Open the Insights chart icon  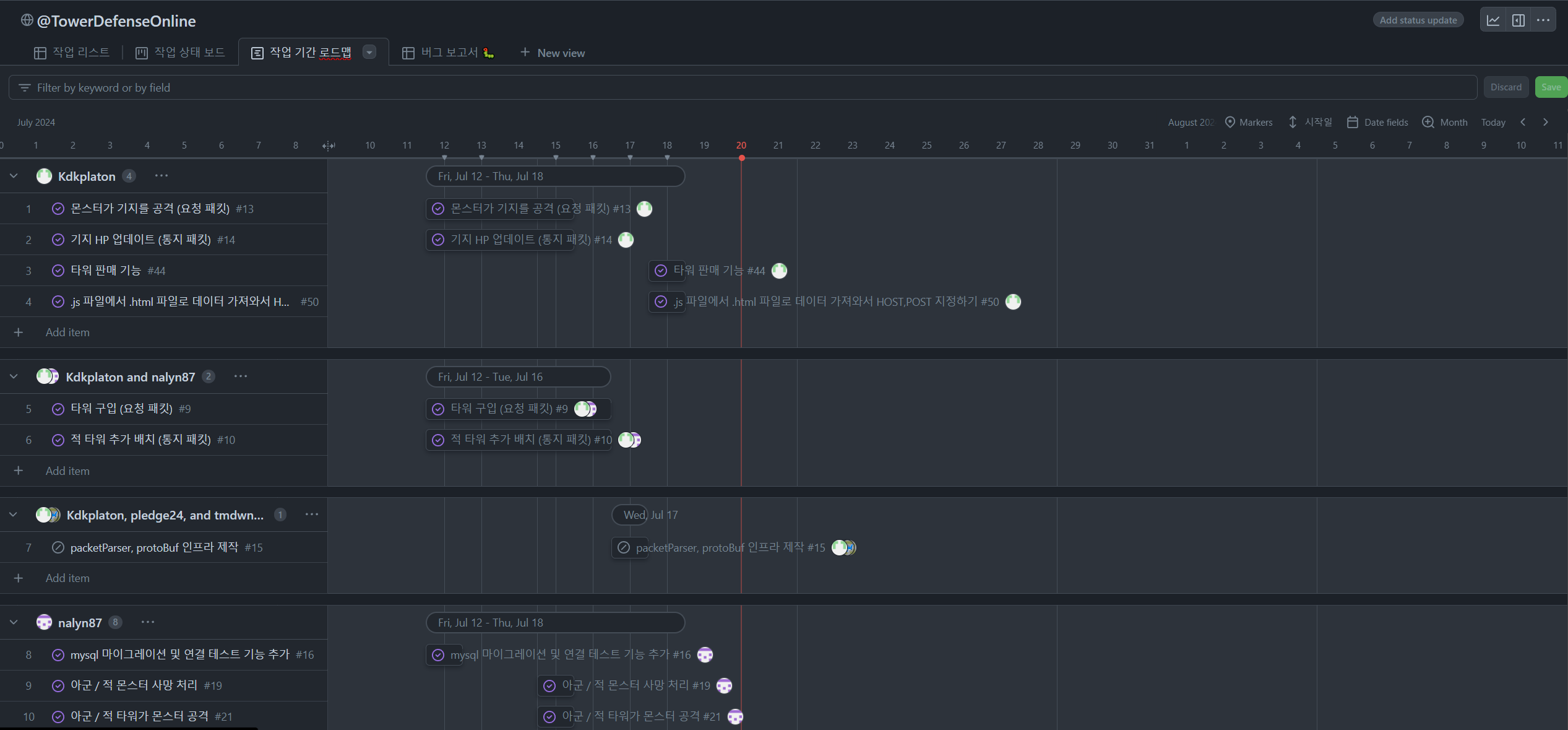pyautogui.click(x=1493, y=20)
